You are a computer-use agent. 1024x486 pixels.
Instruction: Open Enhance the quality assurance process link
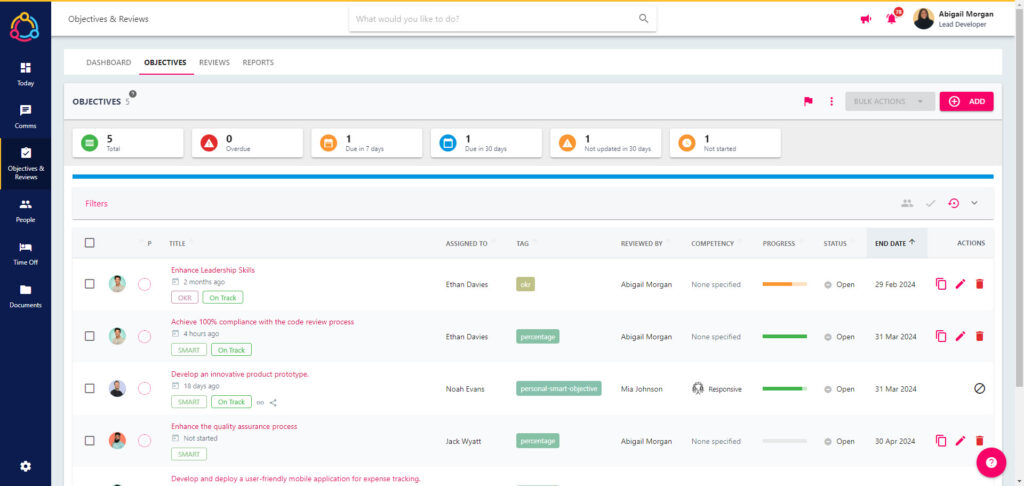coord(234,427)
